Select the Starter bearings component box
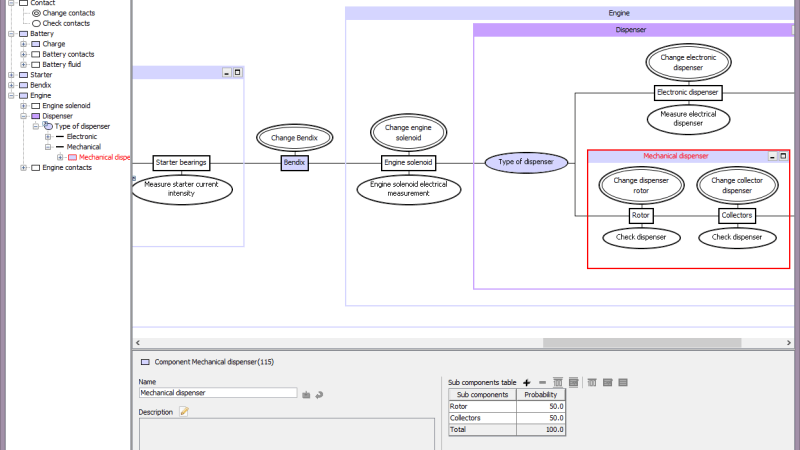Screen dimensions: 800x450 (181, 163)
